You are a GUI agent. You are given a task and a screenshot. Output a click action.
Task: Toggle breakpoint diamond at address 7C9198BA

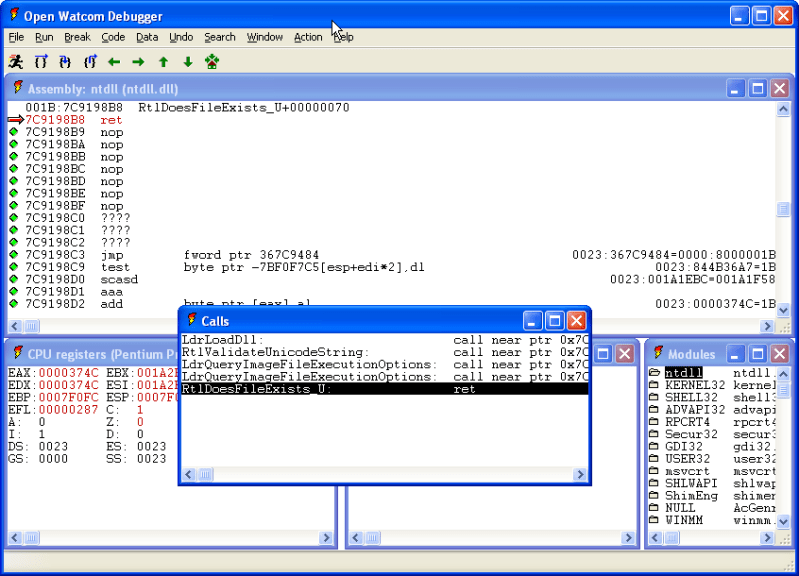click(x=14, y=144)
